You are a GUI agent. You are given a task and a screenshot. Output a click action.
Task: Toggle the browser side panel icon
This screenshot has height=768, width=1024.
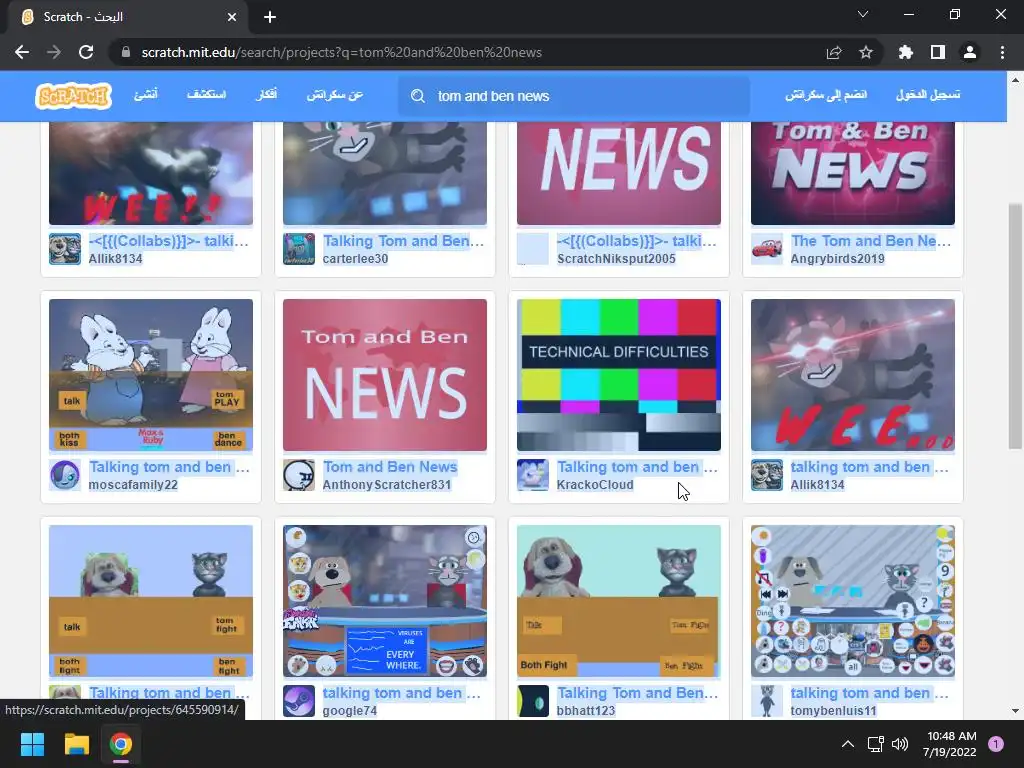click(938, 52)
